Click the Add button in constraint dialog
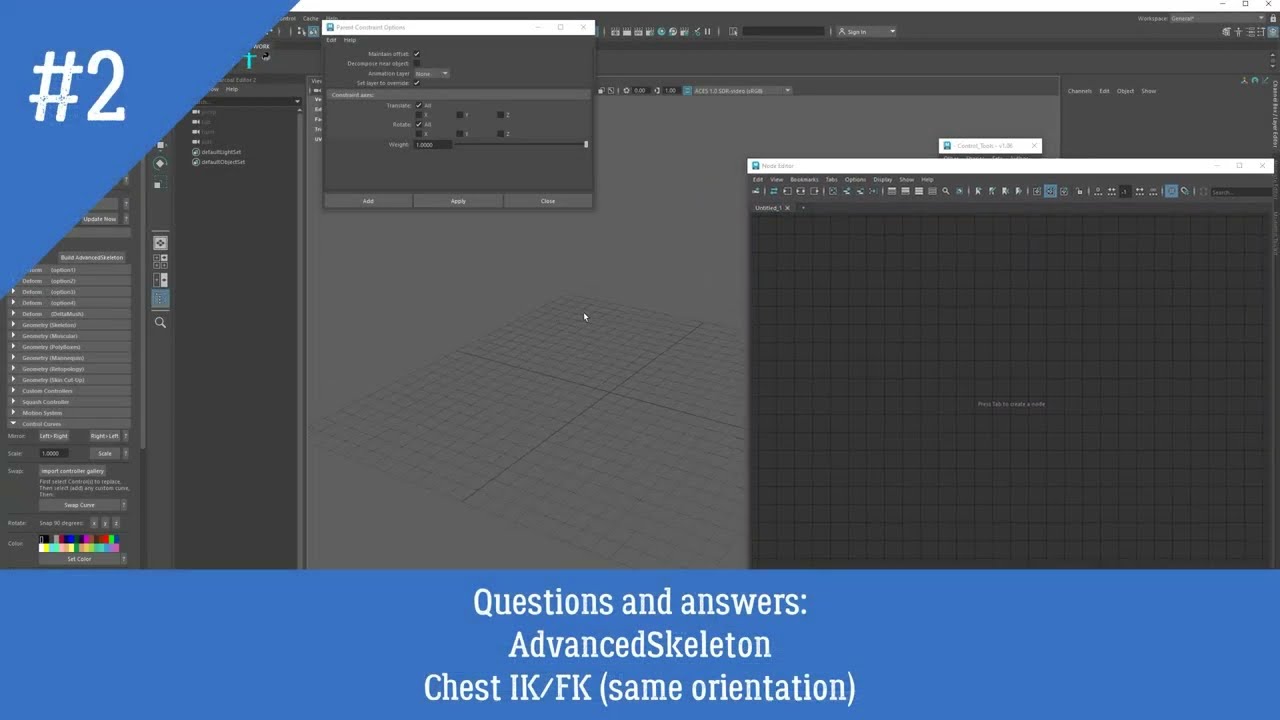Viewport: 1280px width, 720px height. pos(368,201)
